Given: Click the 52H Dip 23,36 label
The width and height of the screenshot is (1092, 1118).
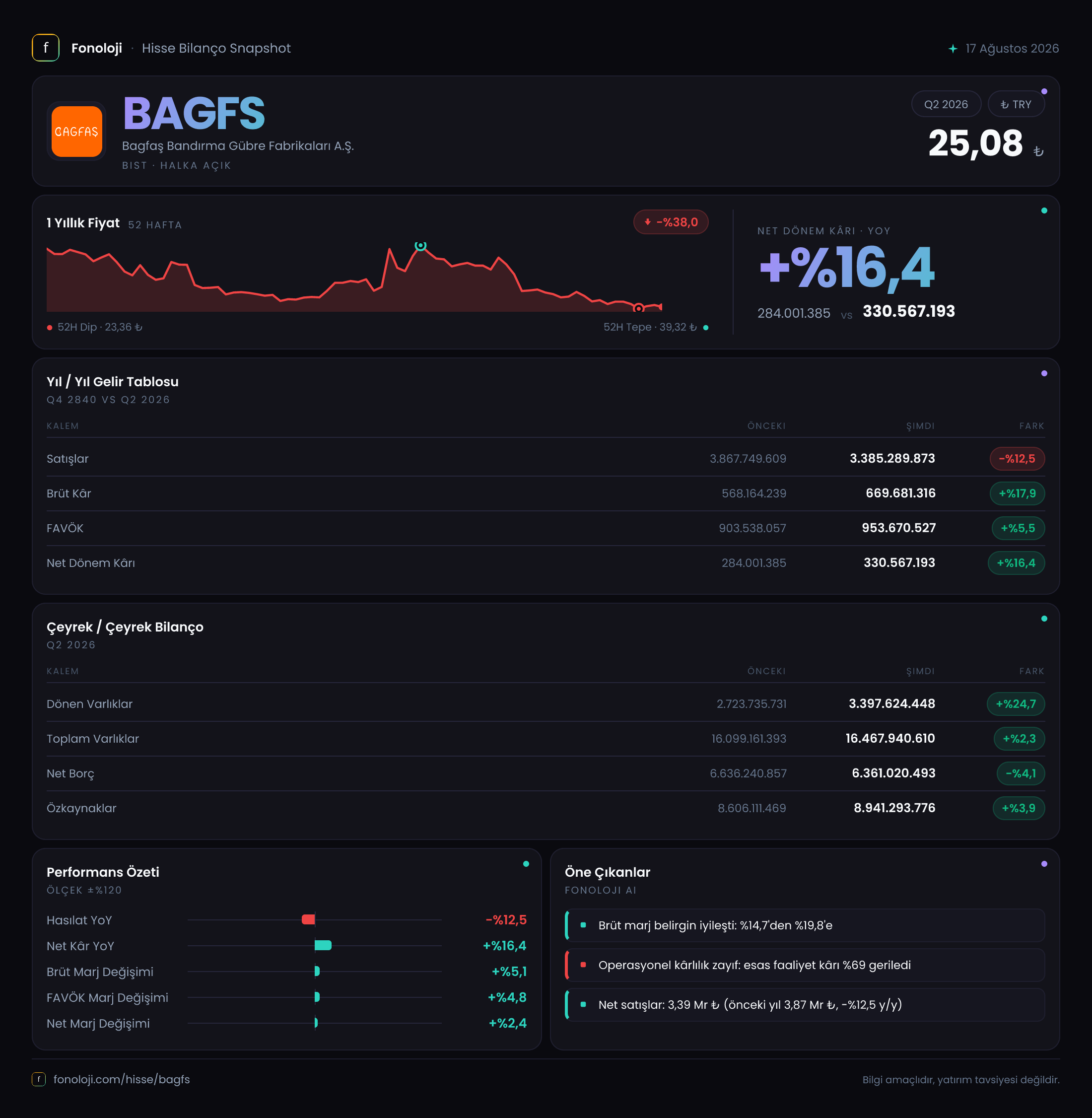Looking at the screenshot, I should click(x=99, y=327).
